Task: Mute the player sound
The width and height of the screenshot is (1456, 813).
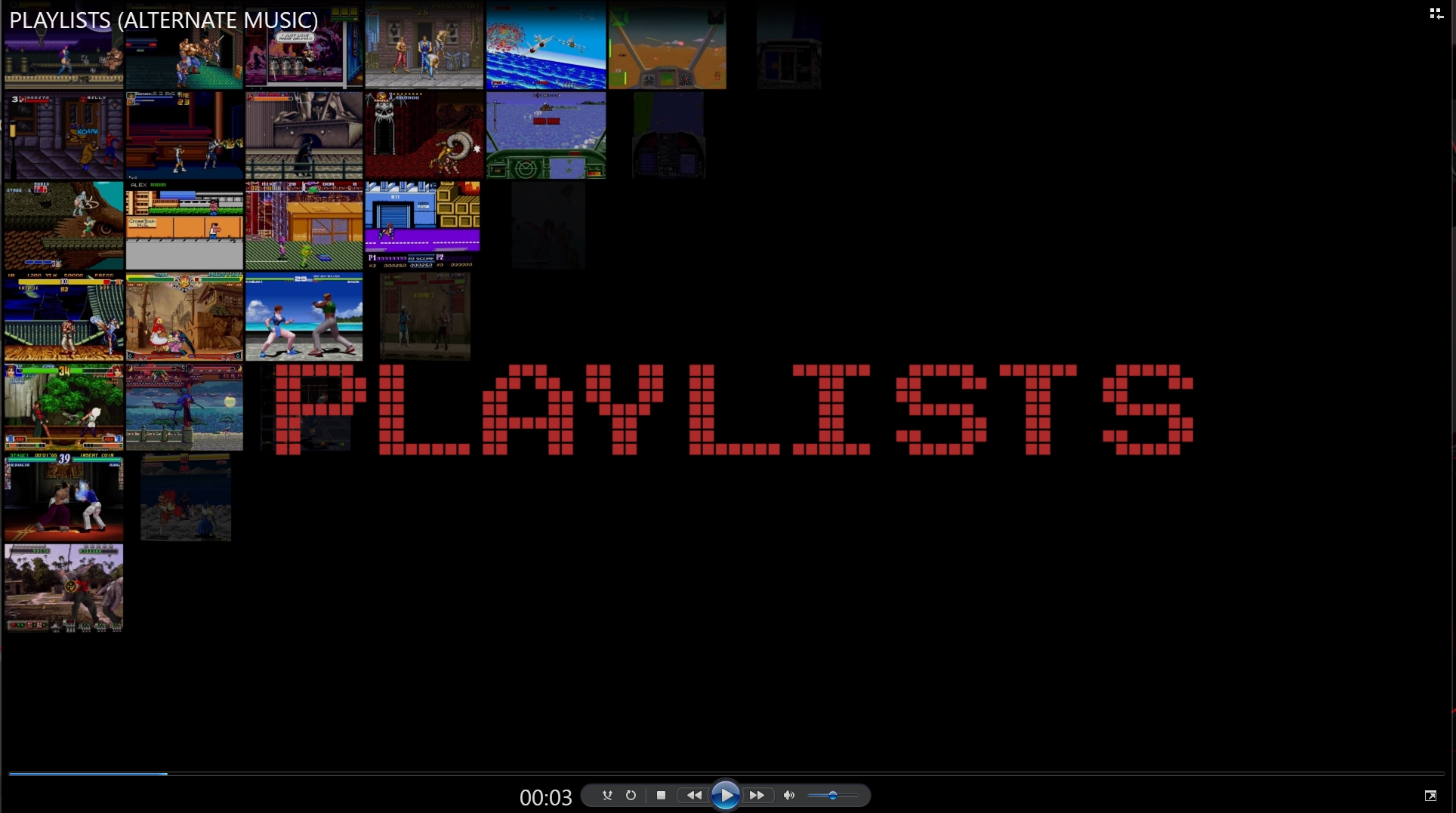Action: (x=789, y=795)
